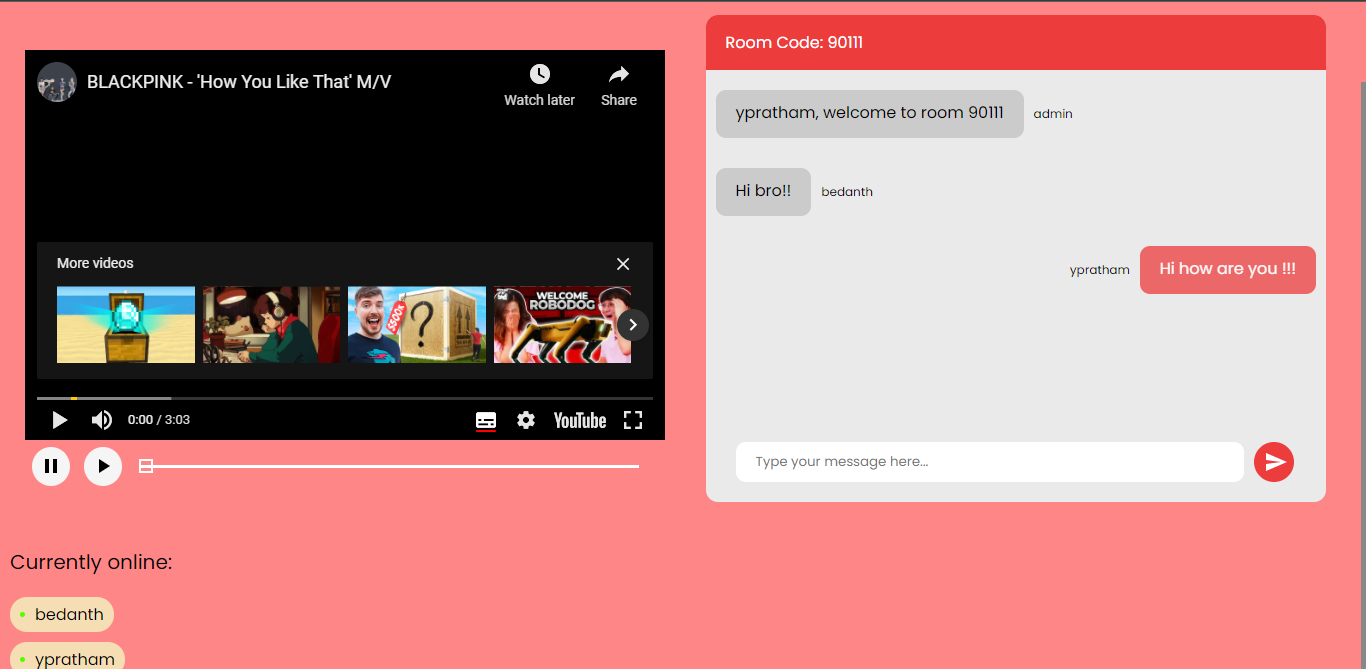Viewport: 1366px width, 669px height.
Task: Focus the message input field
Action: (x=990, y=462)
